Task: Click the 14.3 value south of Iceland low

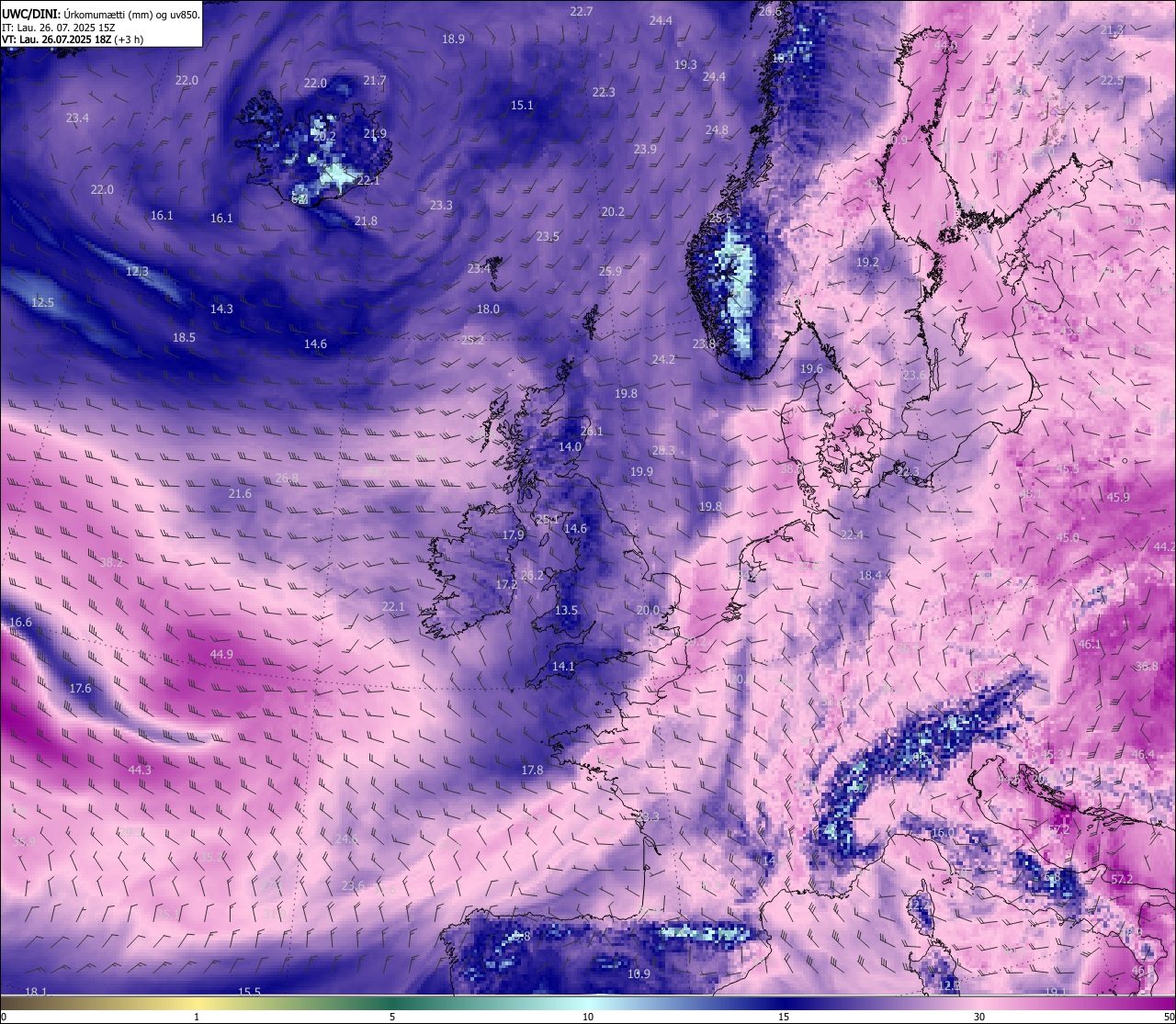Action: tap(221, 309)
